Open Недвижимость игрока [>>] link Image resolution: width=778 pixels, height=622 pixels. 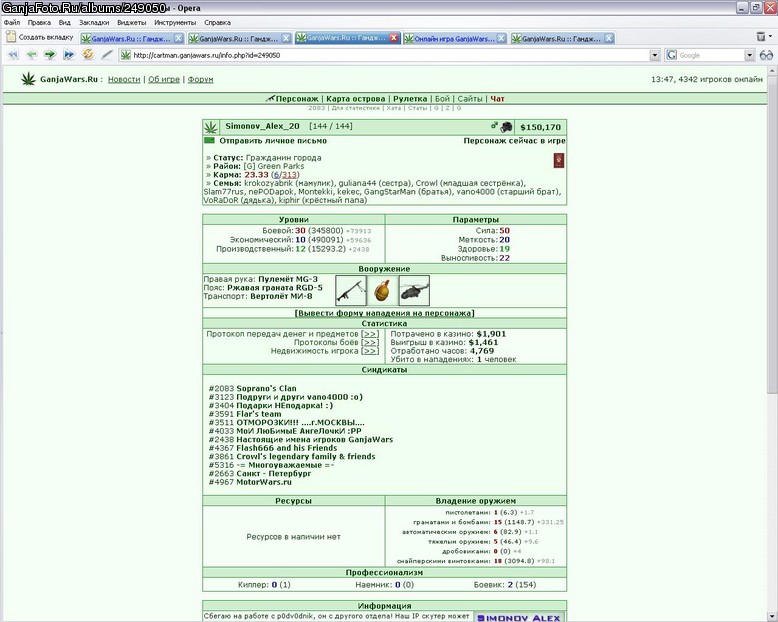(370, 351)
